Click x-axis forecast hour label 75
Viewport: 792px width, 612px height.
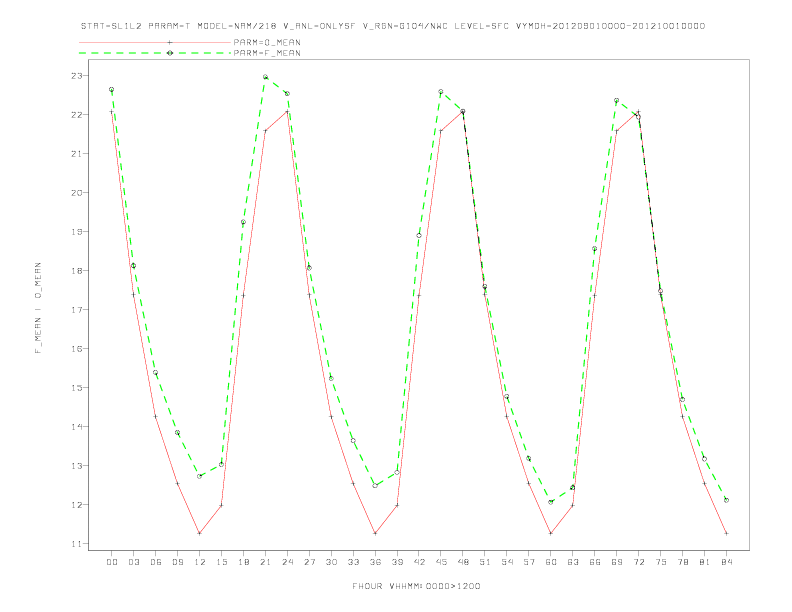[x=661, y=562]
